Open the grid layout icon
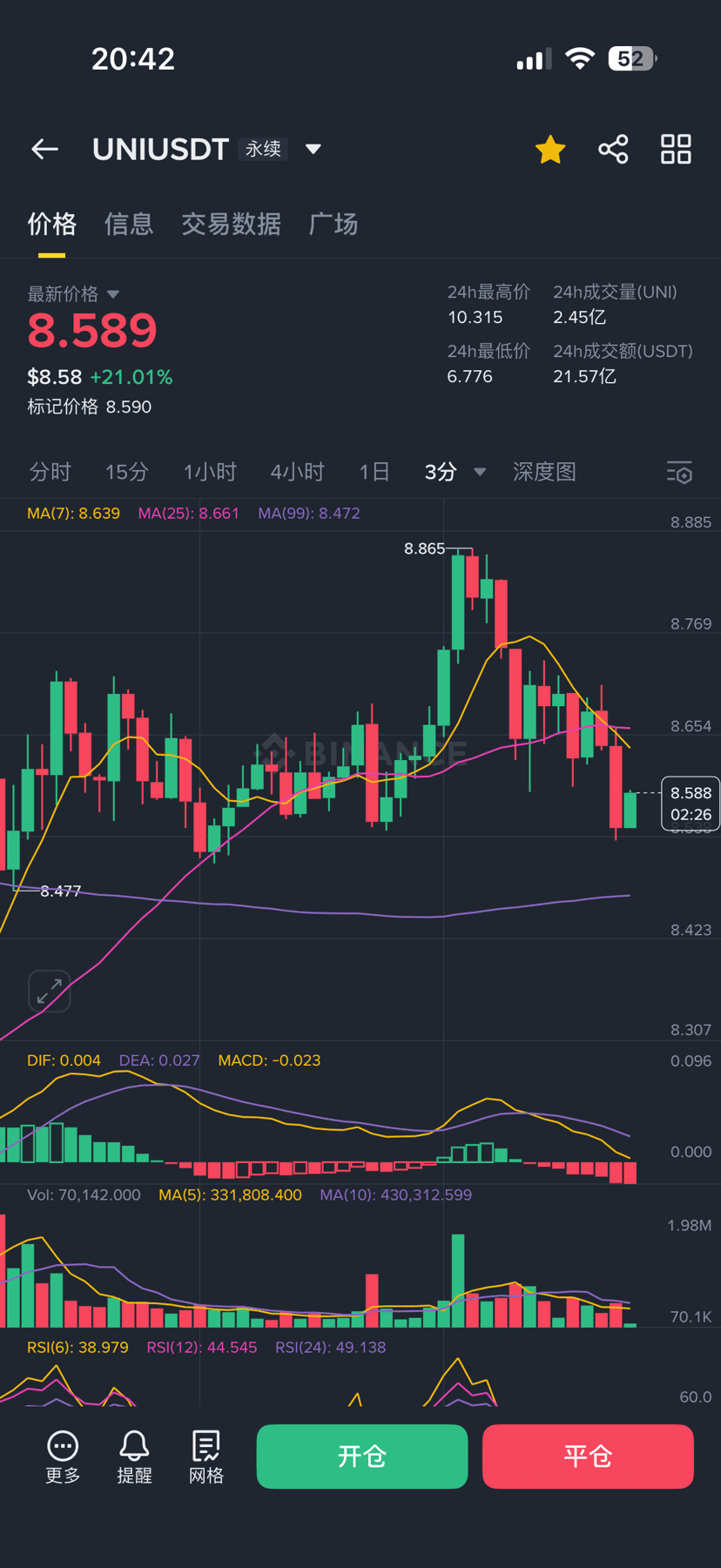The image size is (721, 1568). [676, 149]
